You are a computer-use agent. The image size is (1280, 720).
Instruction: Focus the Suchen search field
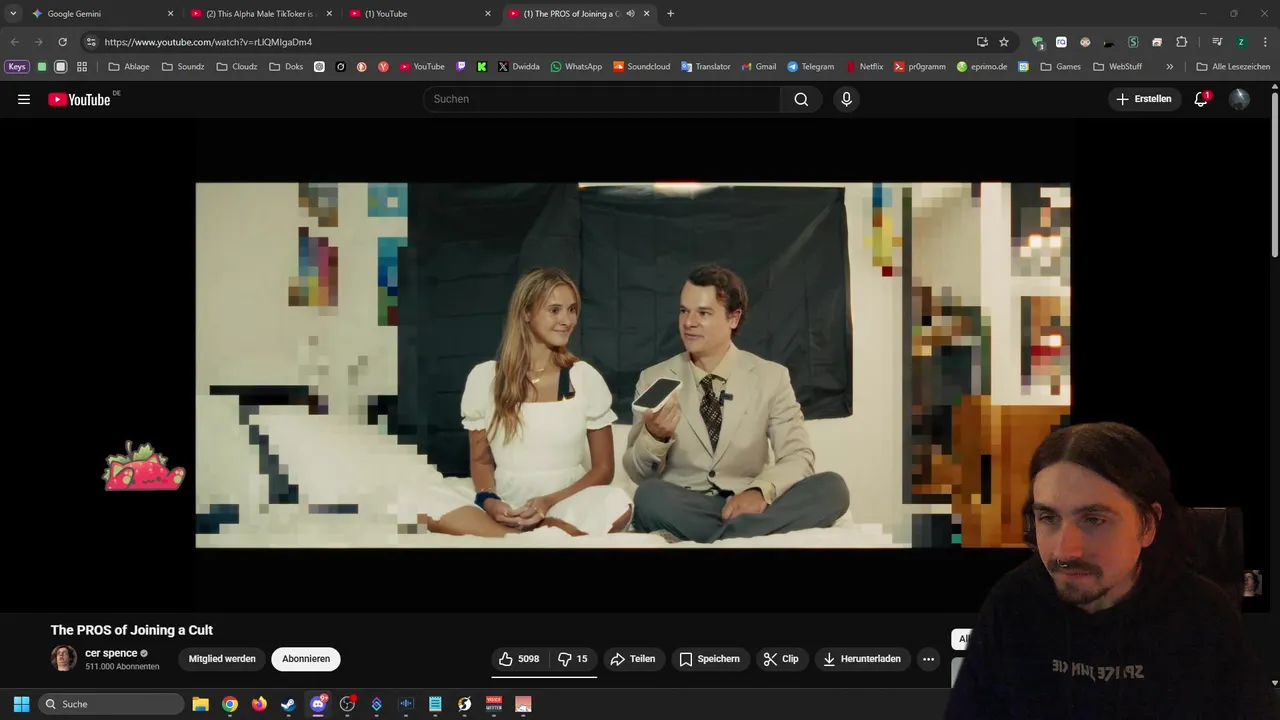[x=602, y=99]
